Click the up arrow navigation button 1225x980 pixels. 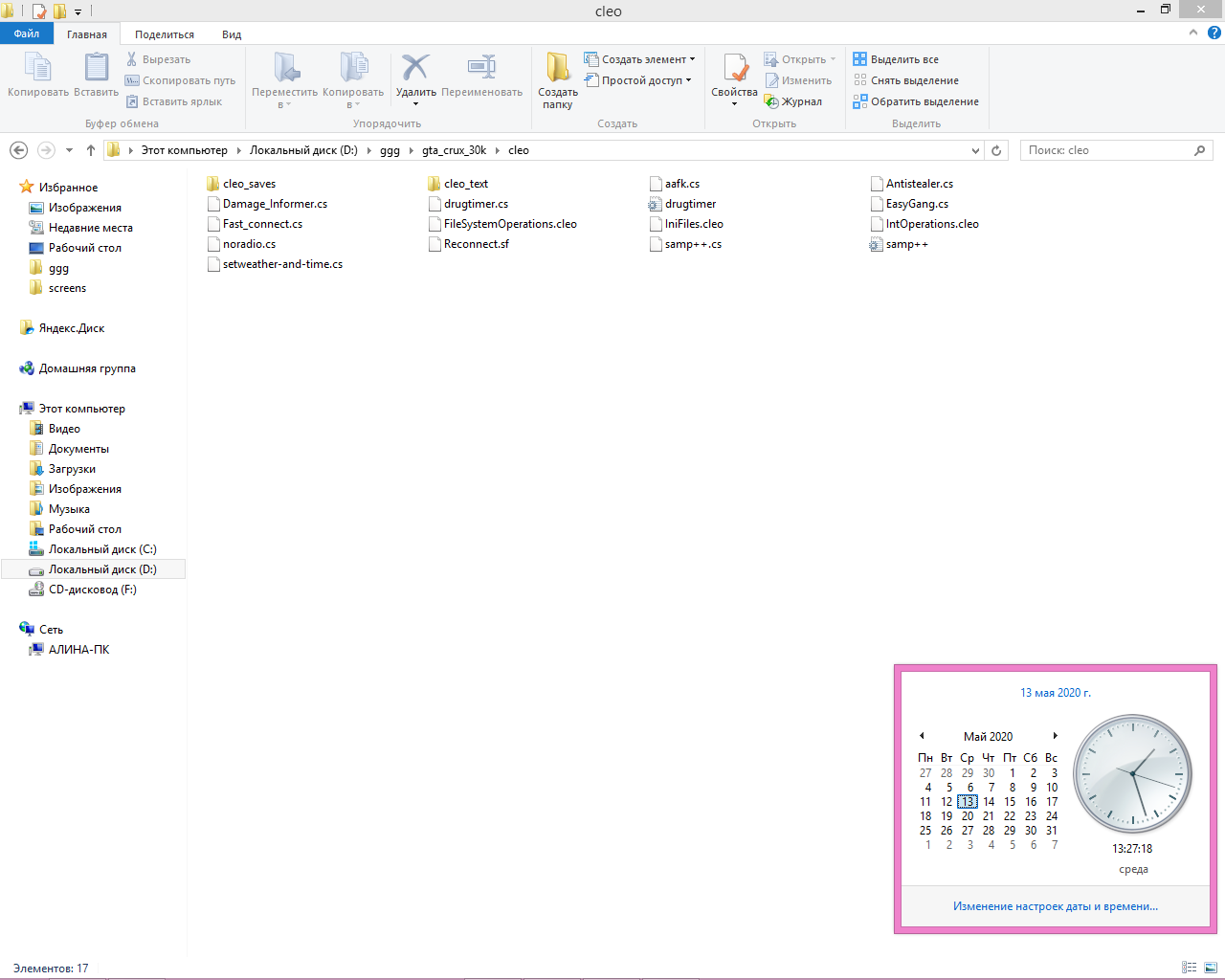click(x=91, y=150)
